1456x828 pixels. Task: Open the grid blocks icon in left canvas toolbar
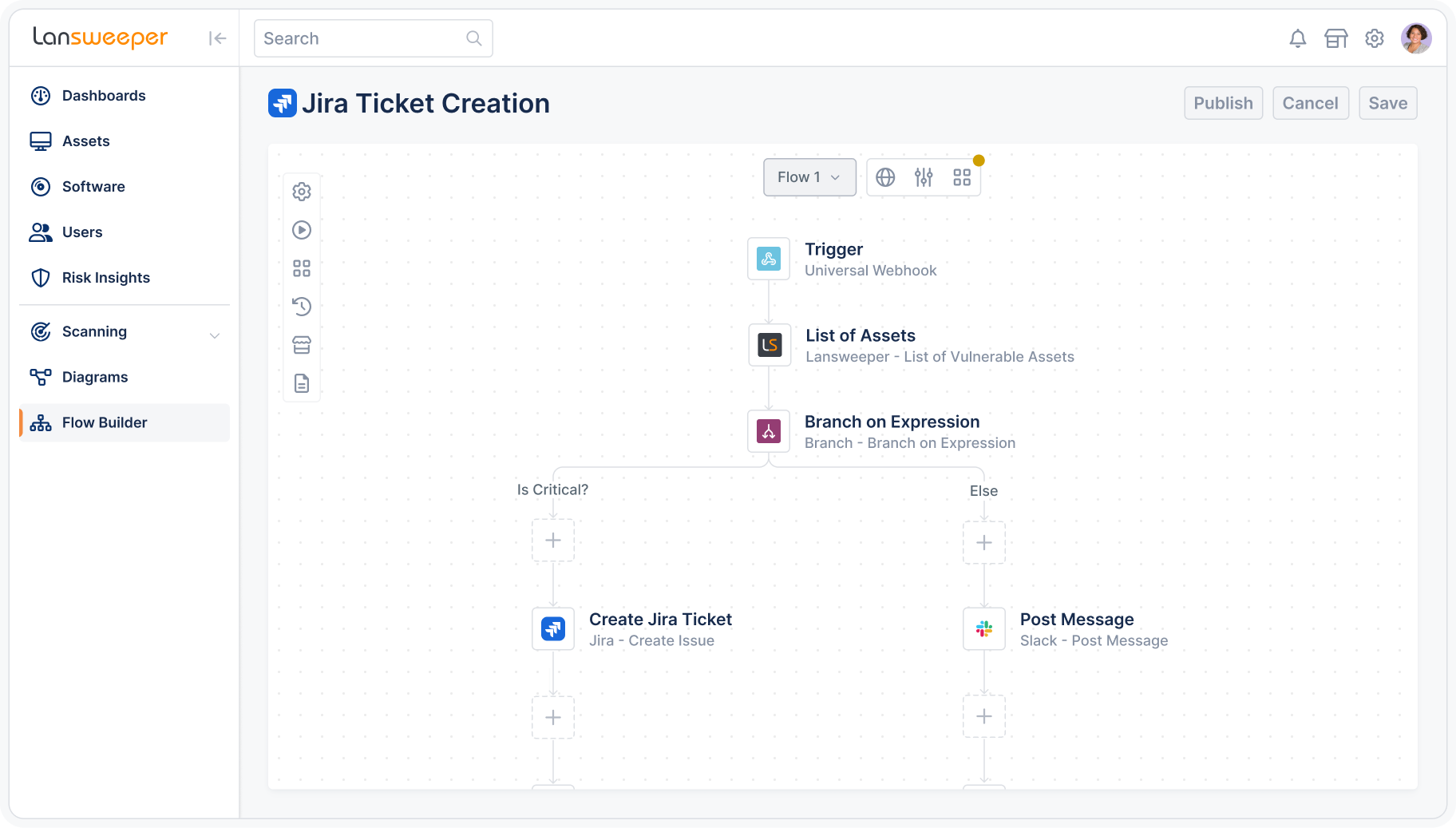click(x=302, y=268)
